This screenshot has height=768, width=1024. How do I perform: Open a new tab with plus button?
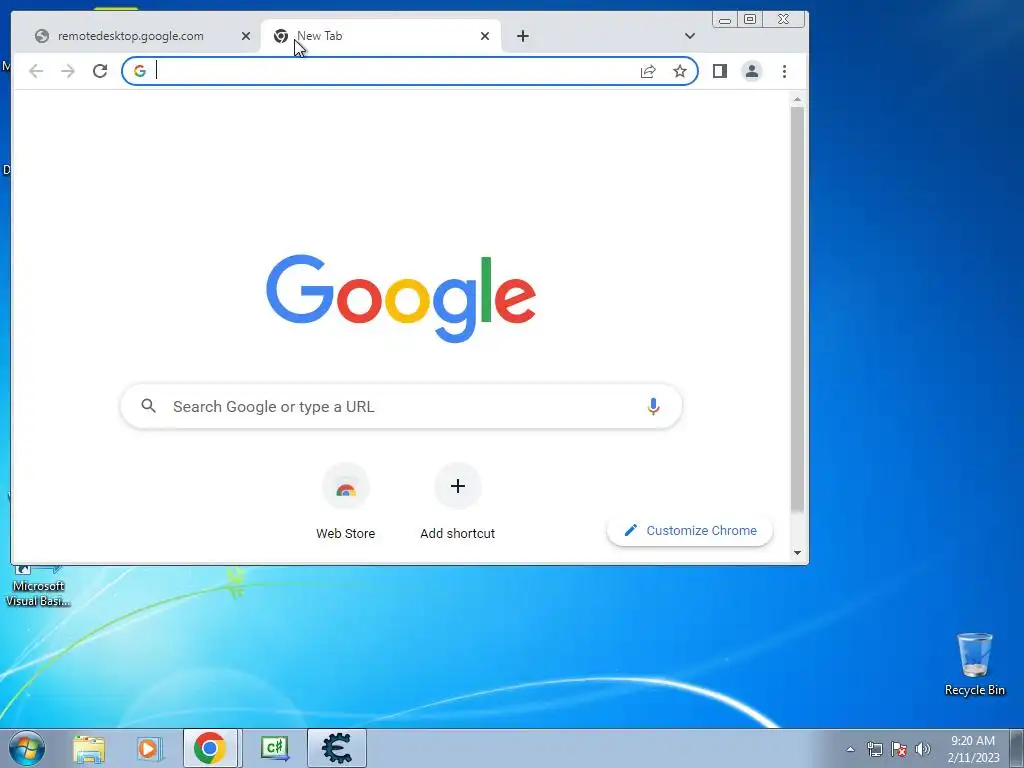click(x=522, y=36)
